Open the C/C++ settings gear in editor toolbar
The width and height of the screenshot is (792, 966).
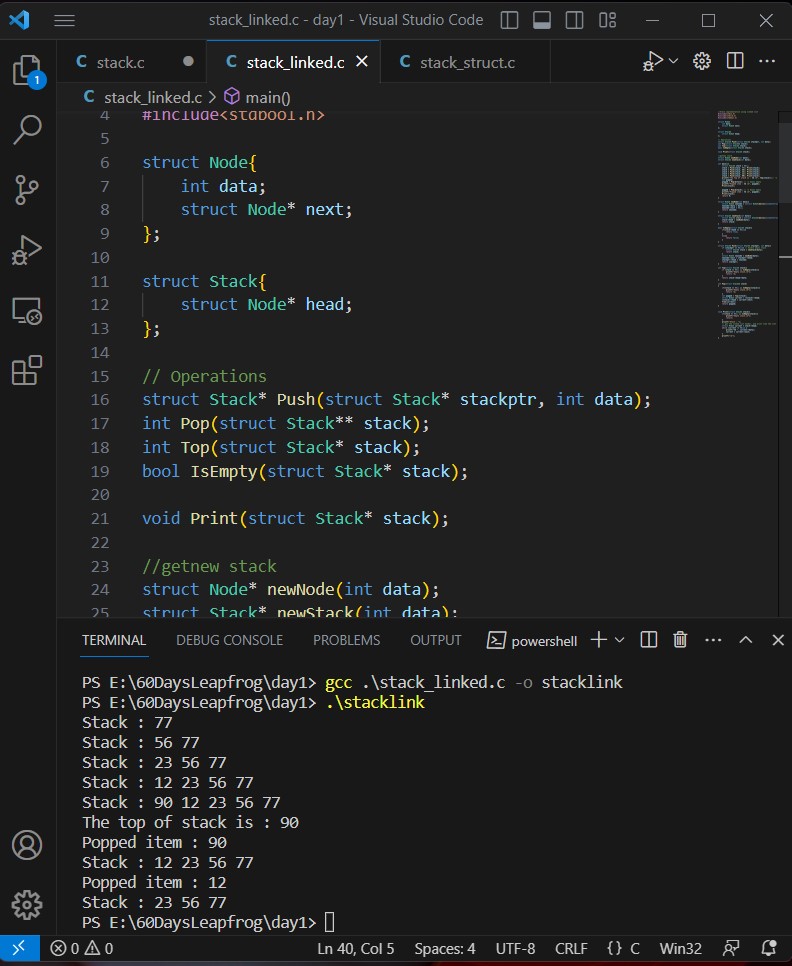tap(702, 61)
